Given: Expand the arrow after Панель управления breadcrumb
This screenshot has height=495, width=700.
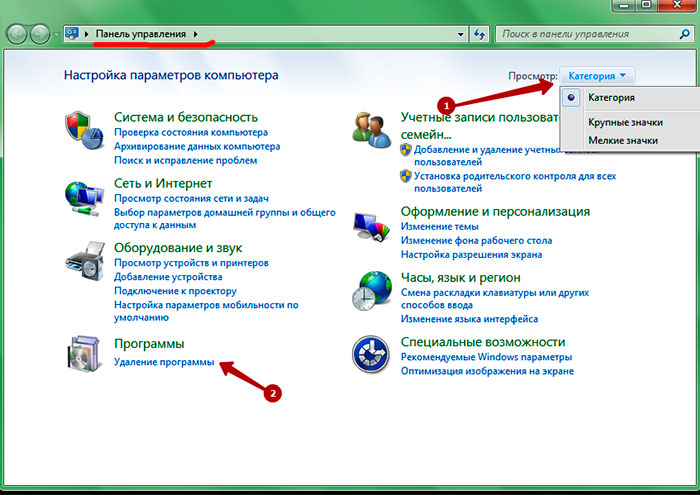Looking at the screenshot, I should click(x=196, y=34).
